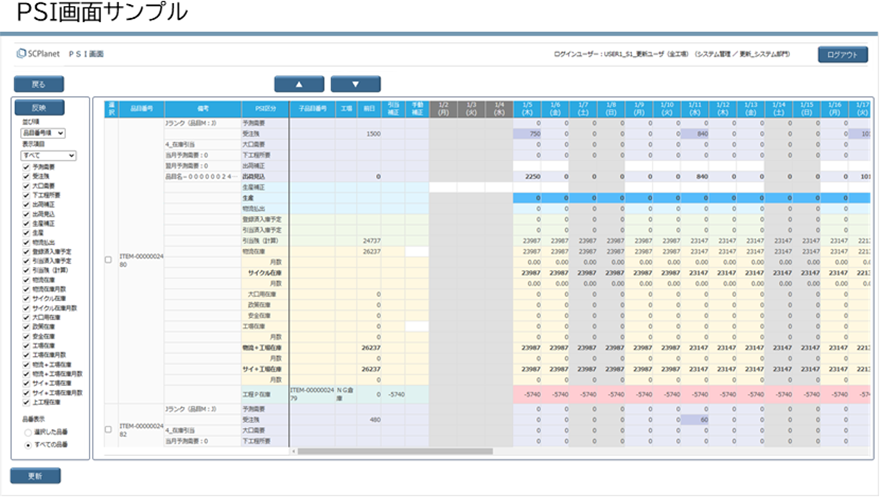Select the 選択した品番 radio button

pos(28,431)
